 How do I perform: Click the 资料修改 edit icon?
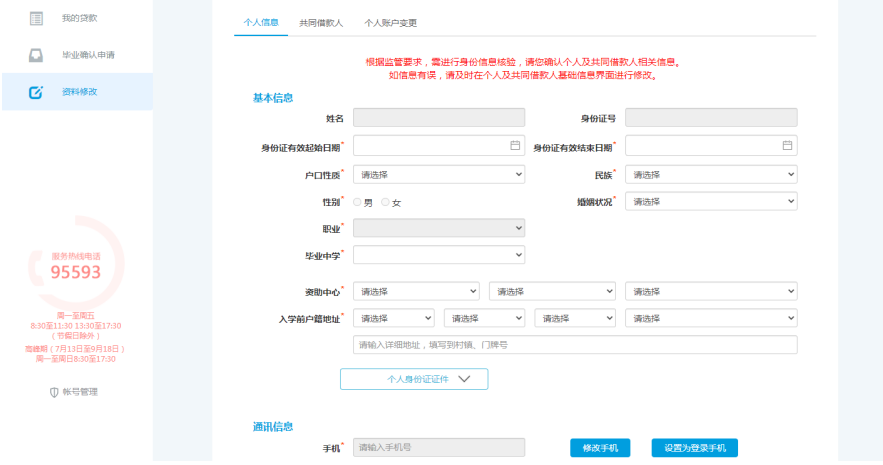(36, 92)
